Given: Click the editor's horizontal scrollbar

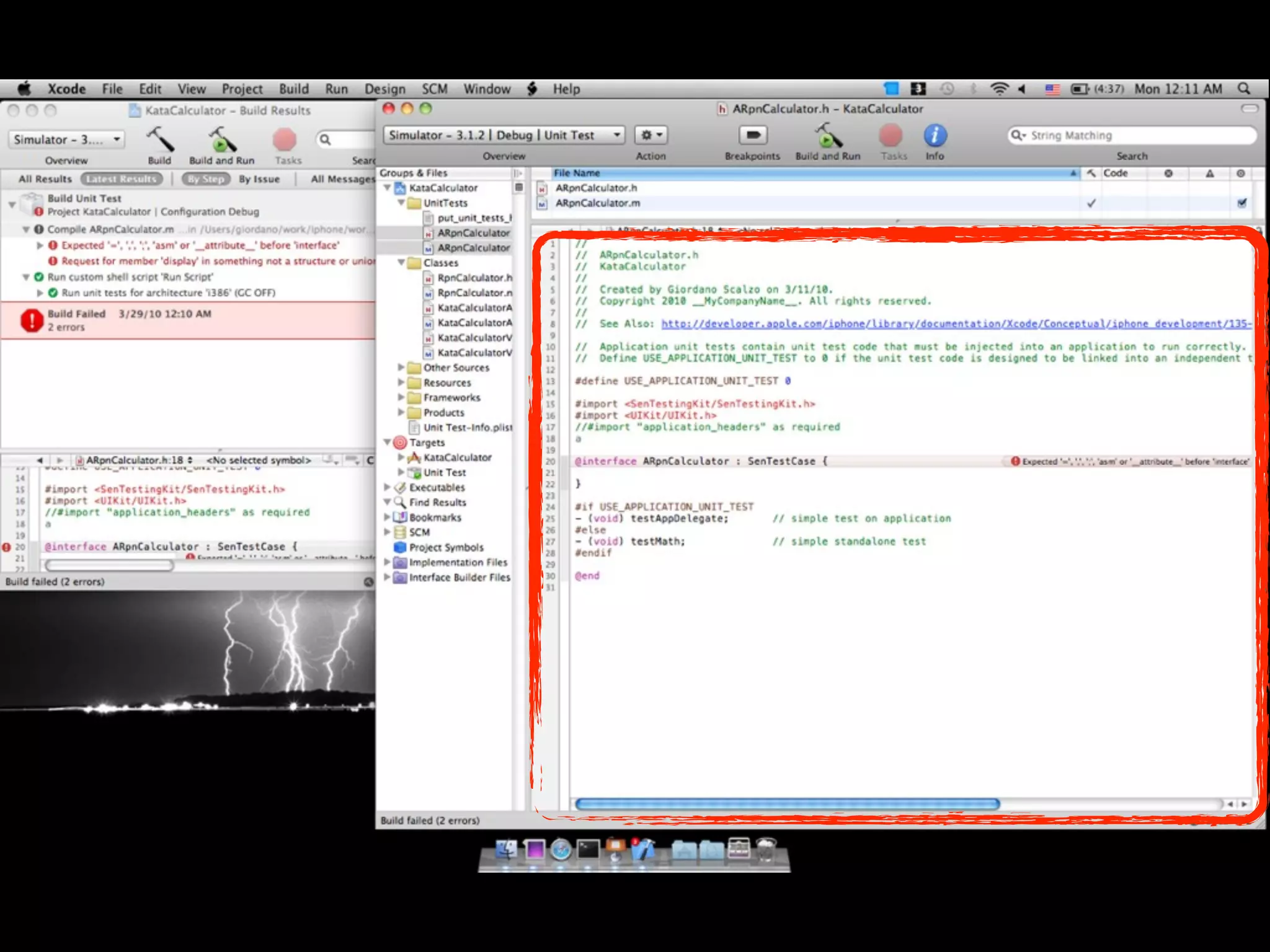Looking at the screenshot, I should pos(787,804).
